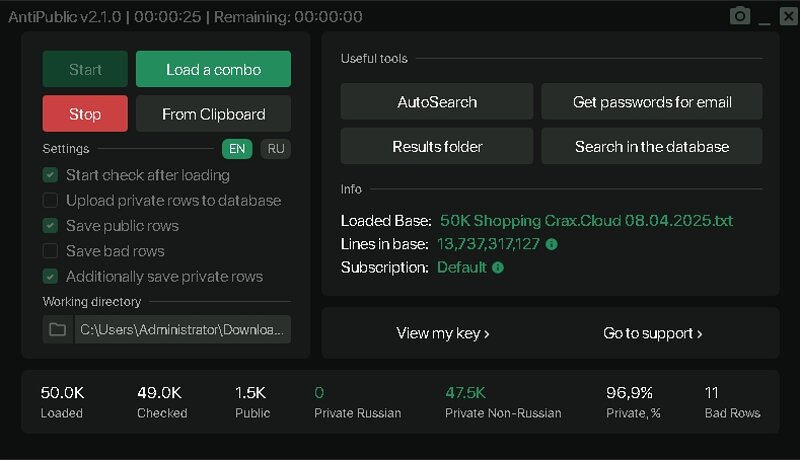Open the Results folder
This screenshot has width=800, height=460.
click(x=437, y=146)
